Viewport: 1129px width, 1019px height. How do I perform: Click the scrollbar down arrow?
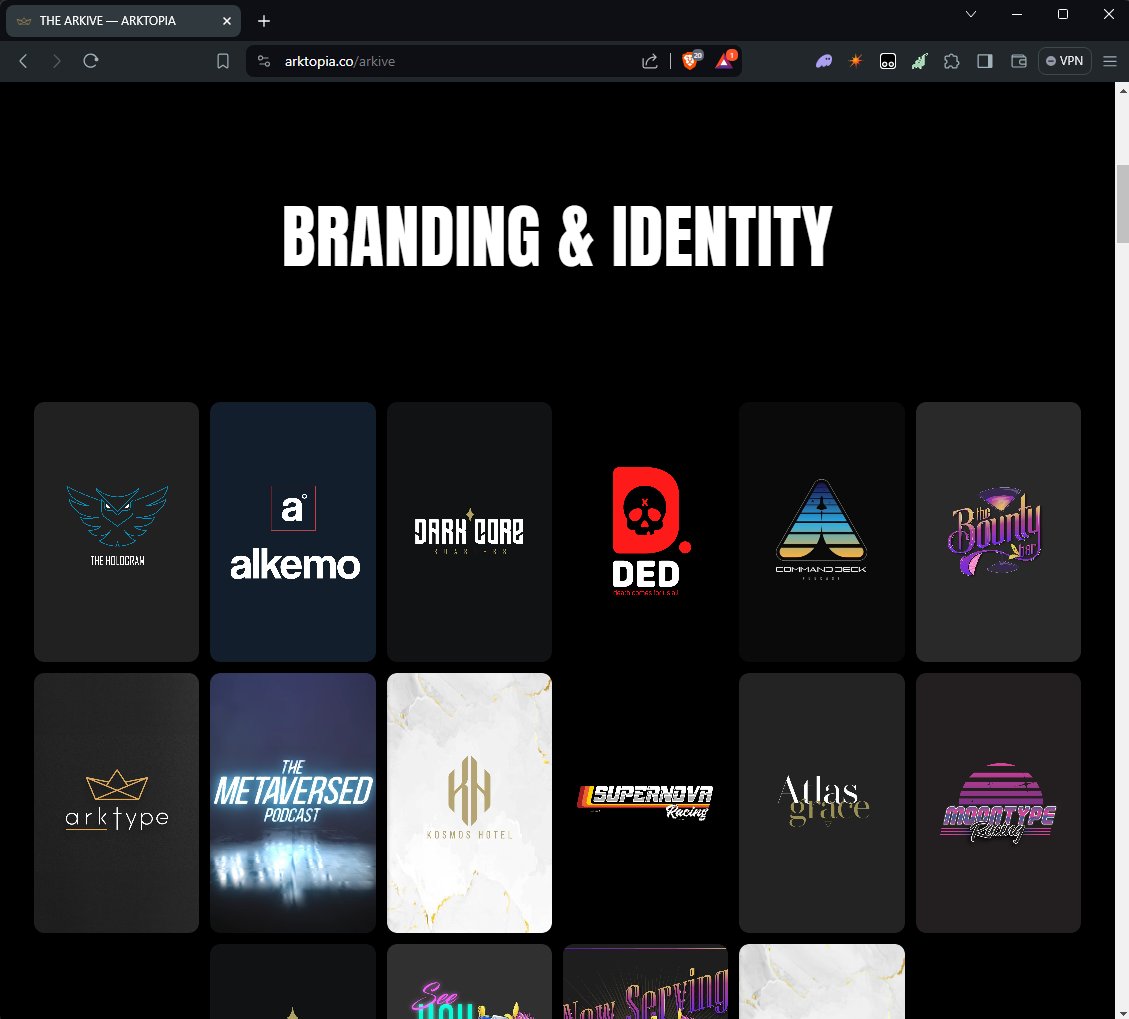1122,1012
